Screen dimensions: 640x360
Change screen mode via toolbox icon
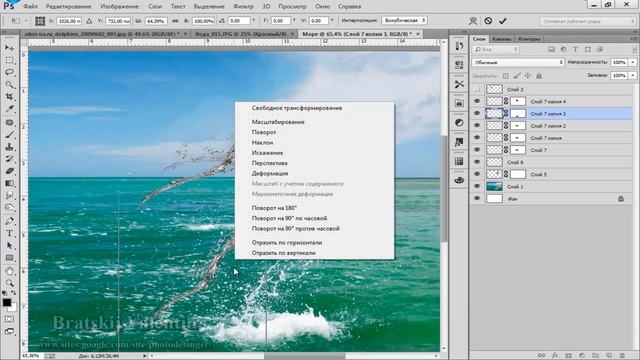pos(9,331)
